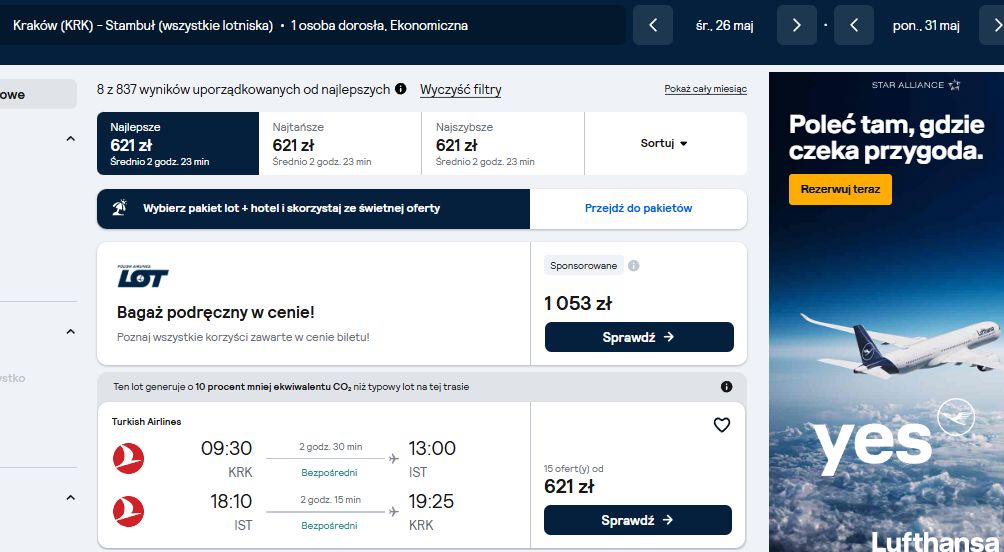Collapse the third sidebar filter section chevron
This screenshot has width=1004, height=552.
click(x=70, y=498)
